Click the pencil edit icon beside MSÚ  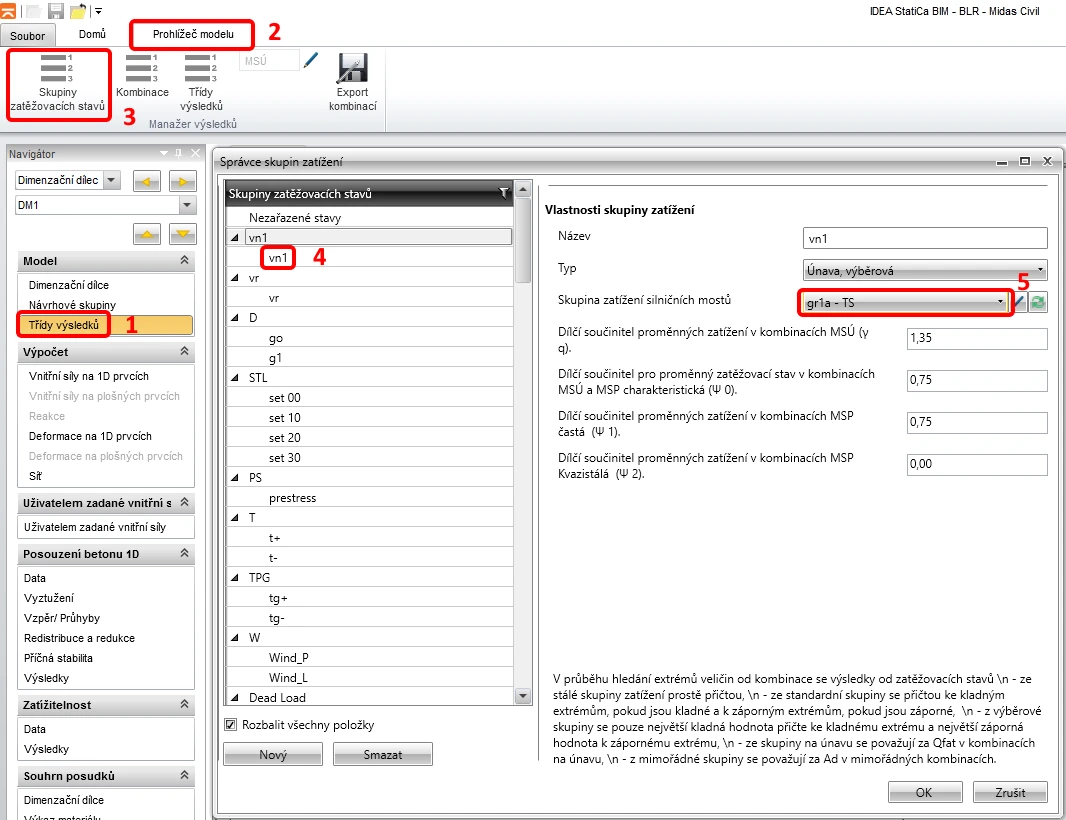tap(311, 60)
